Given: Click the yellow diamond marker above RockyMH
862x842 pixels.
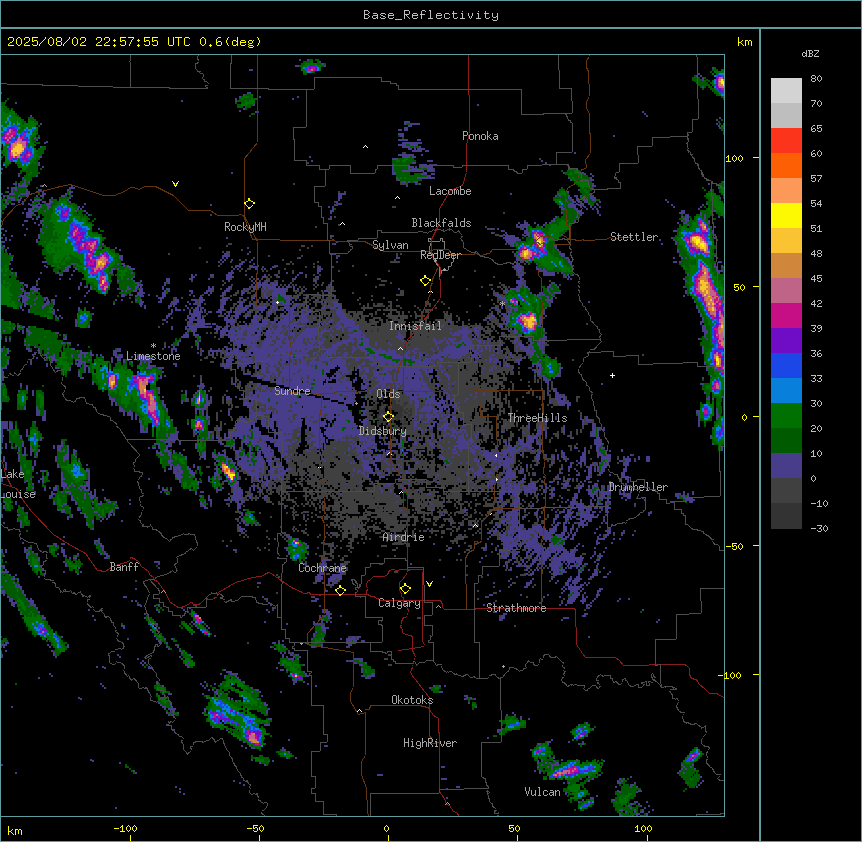Looking at the screenshot, I should 250,204.
